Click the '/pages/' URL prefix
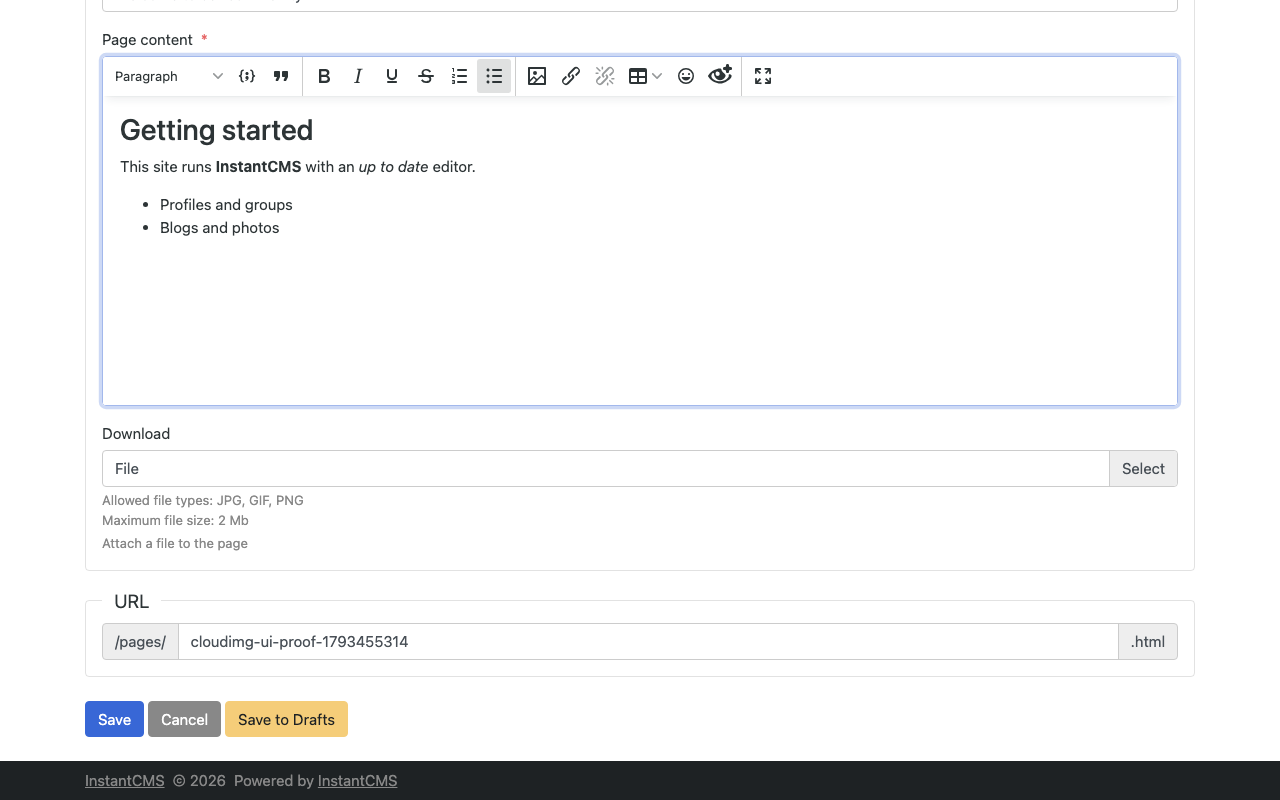The image size is (1280, 800). click(x=140, y=642)
